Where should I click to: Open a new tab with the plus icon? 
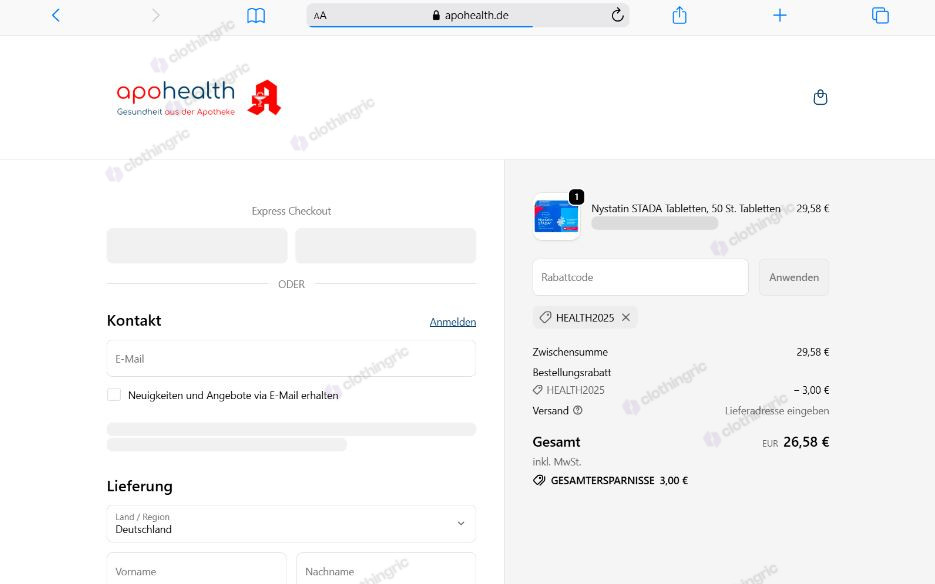click(x=779, y=15)
